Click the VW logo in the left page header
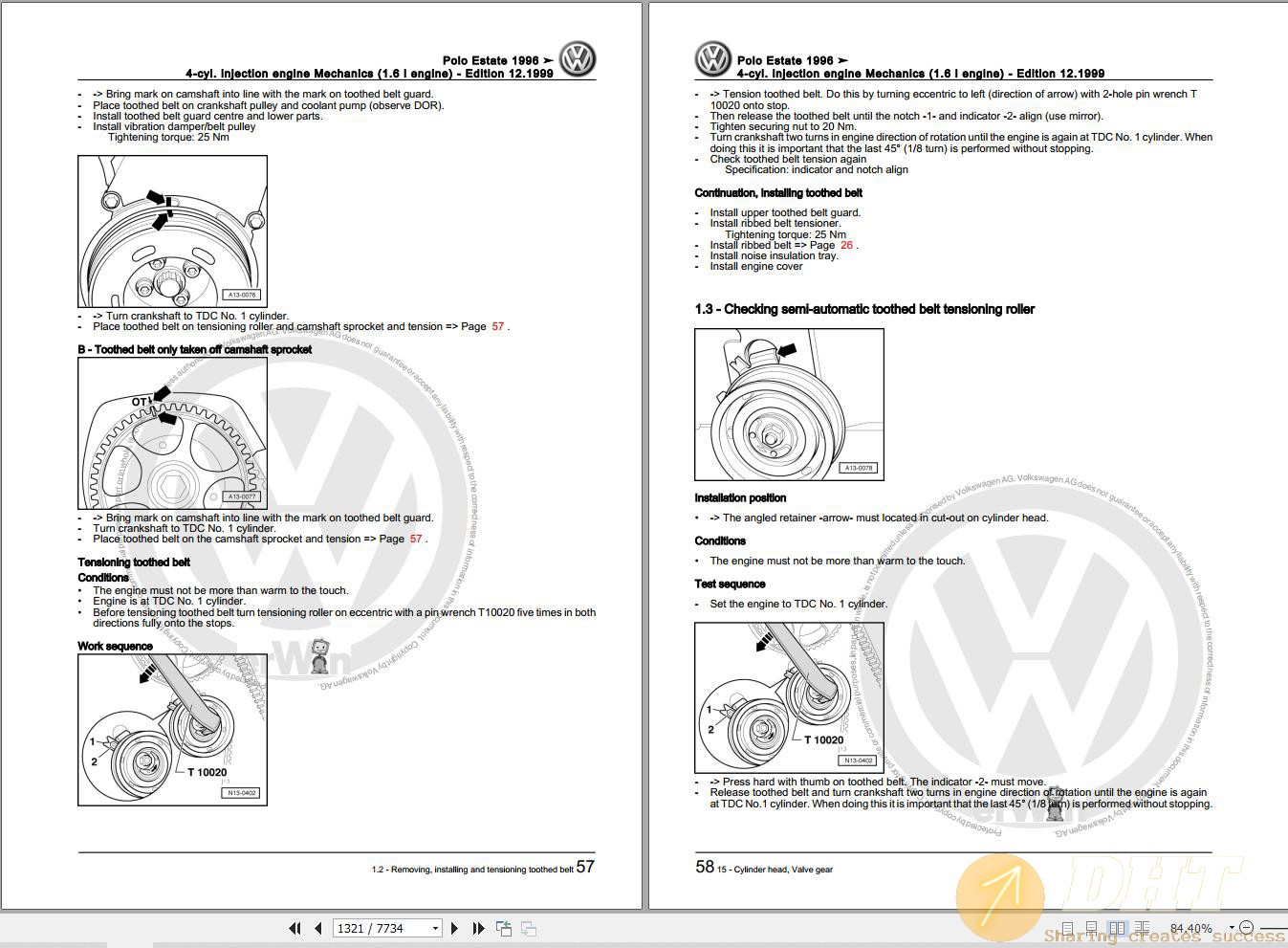Image resolution: width=1288 pixels, height=948 pixels. tap(578, 59)
